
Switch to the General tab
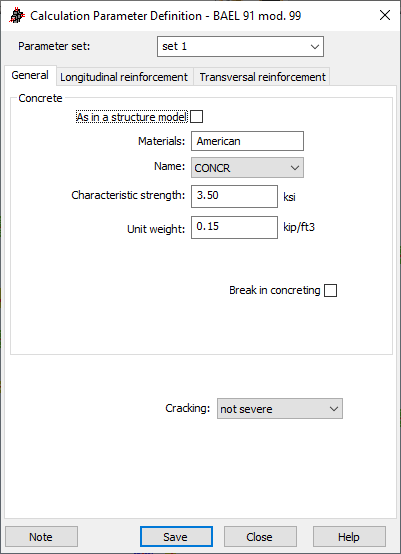pos(30,75)
